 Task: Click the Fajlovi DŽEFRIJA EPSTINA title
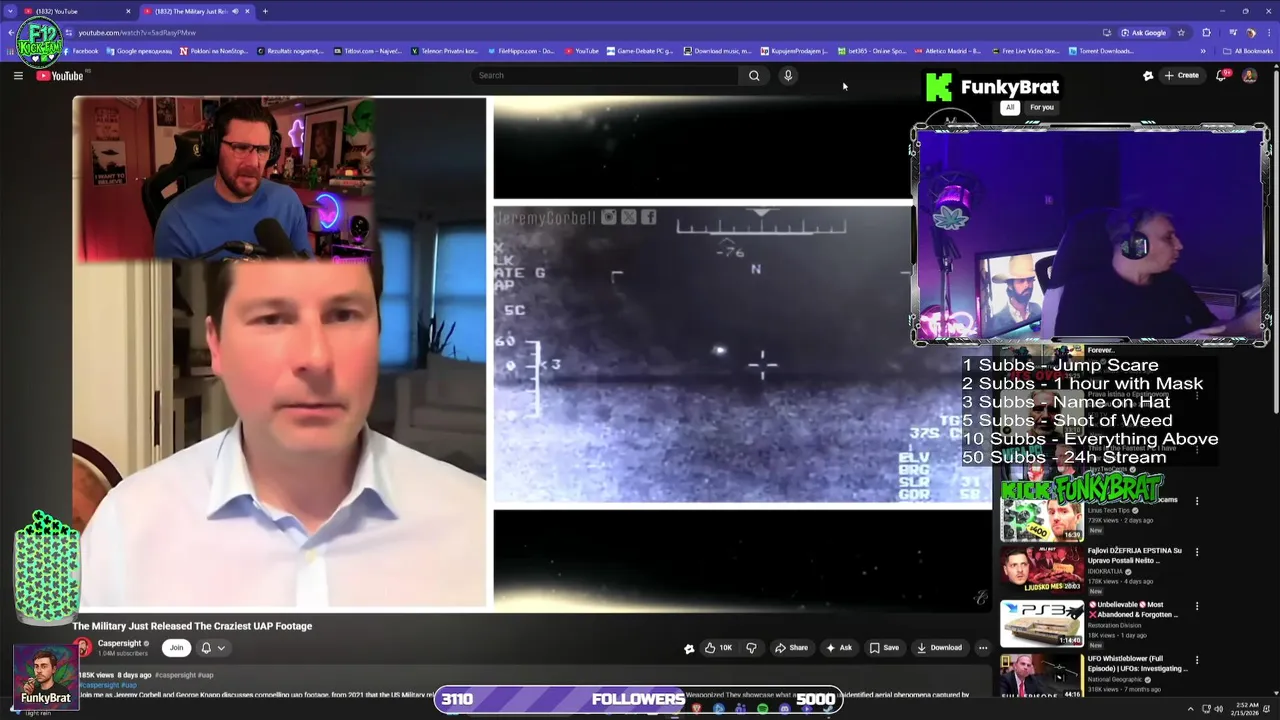click(1135, 555)
